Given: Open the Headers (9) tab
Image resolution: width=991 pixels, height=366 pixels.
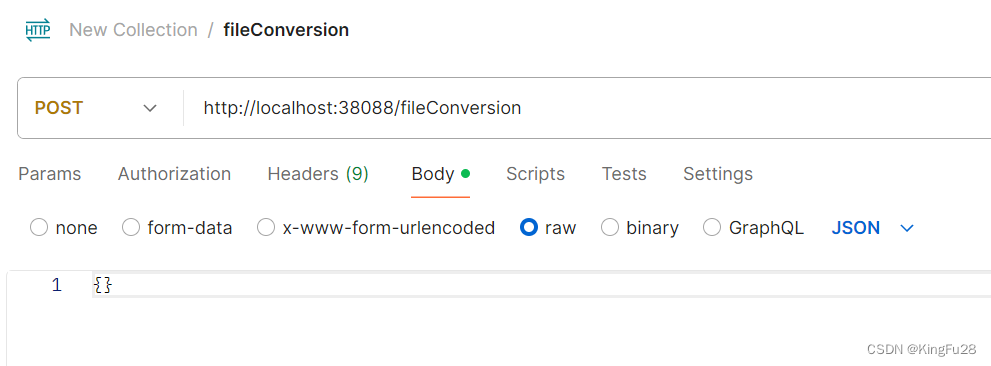Looking at the screenshot, I should tap(318, 174).
